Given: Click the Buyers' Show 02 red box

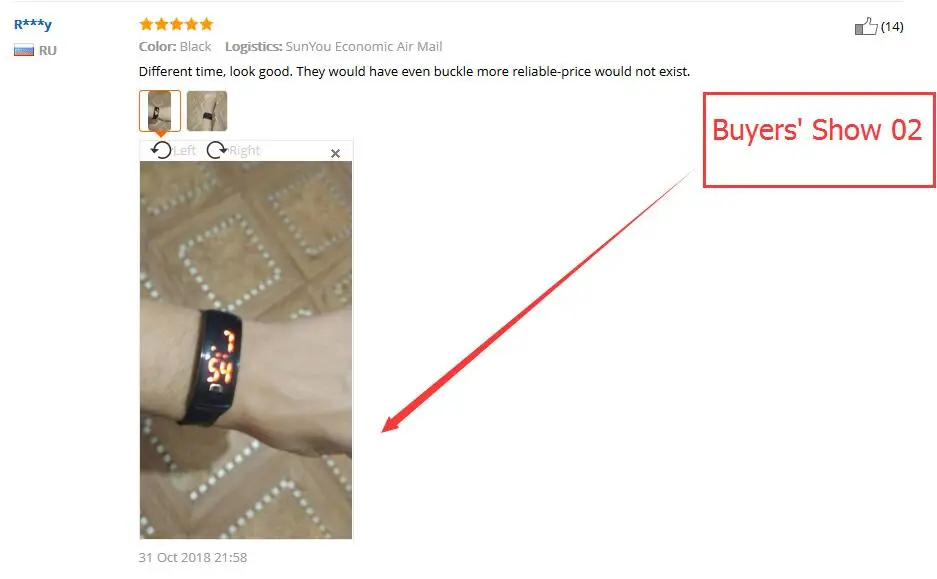Looking at the screenshot, I should pyautogui.click(x=819, y=140).
